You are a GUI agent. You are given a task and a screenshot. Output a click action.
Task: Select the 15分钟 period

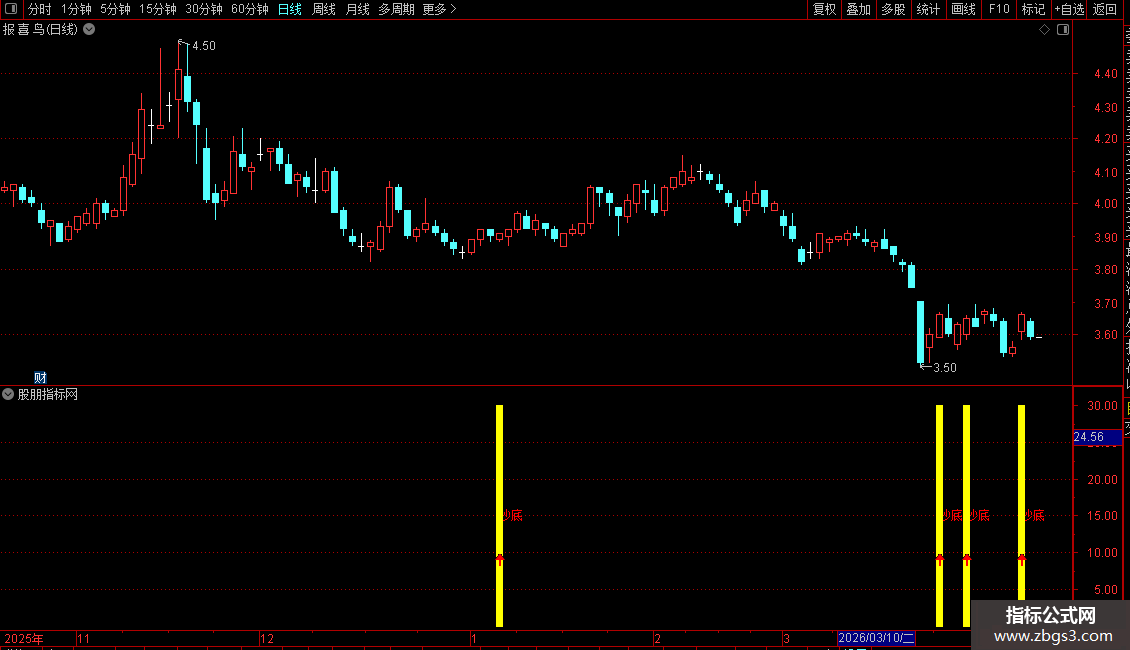coord(158,9)
